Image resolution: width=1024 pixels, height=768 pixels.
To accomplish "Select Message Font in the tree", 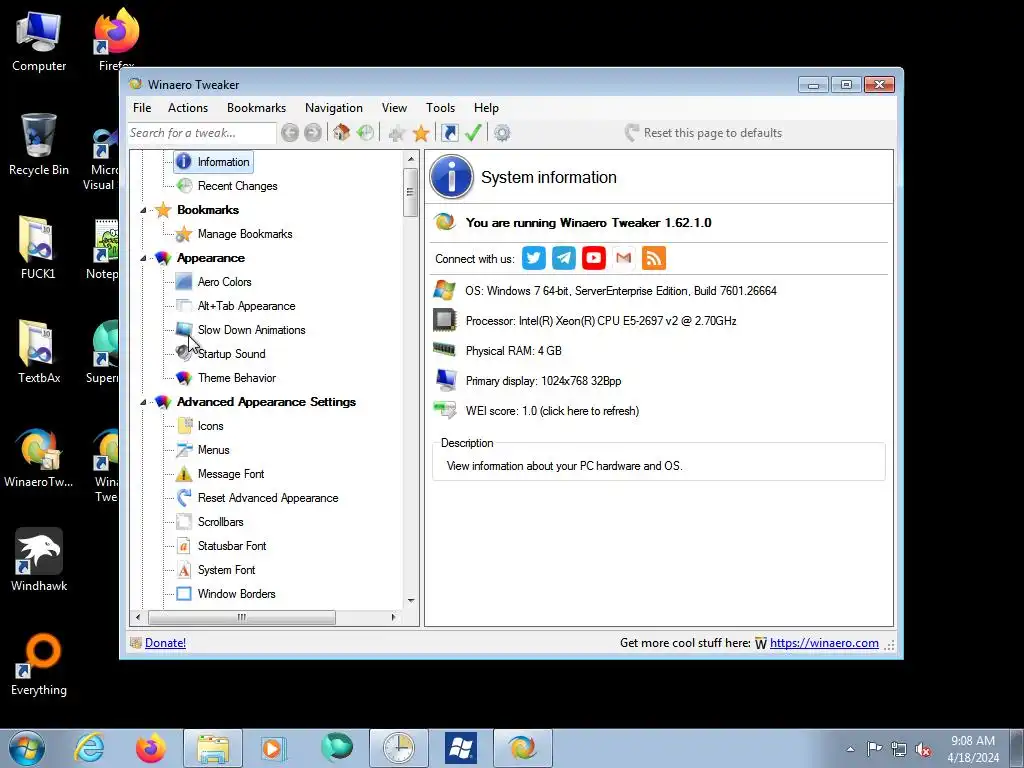I will pos(231,474).
